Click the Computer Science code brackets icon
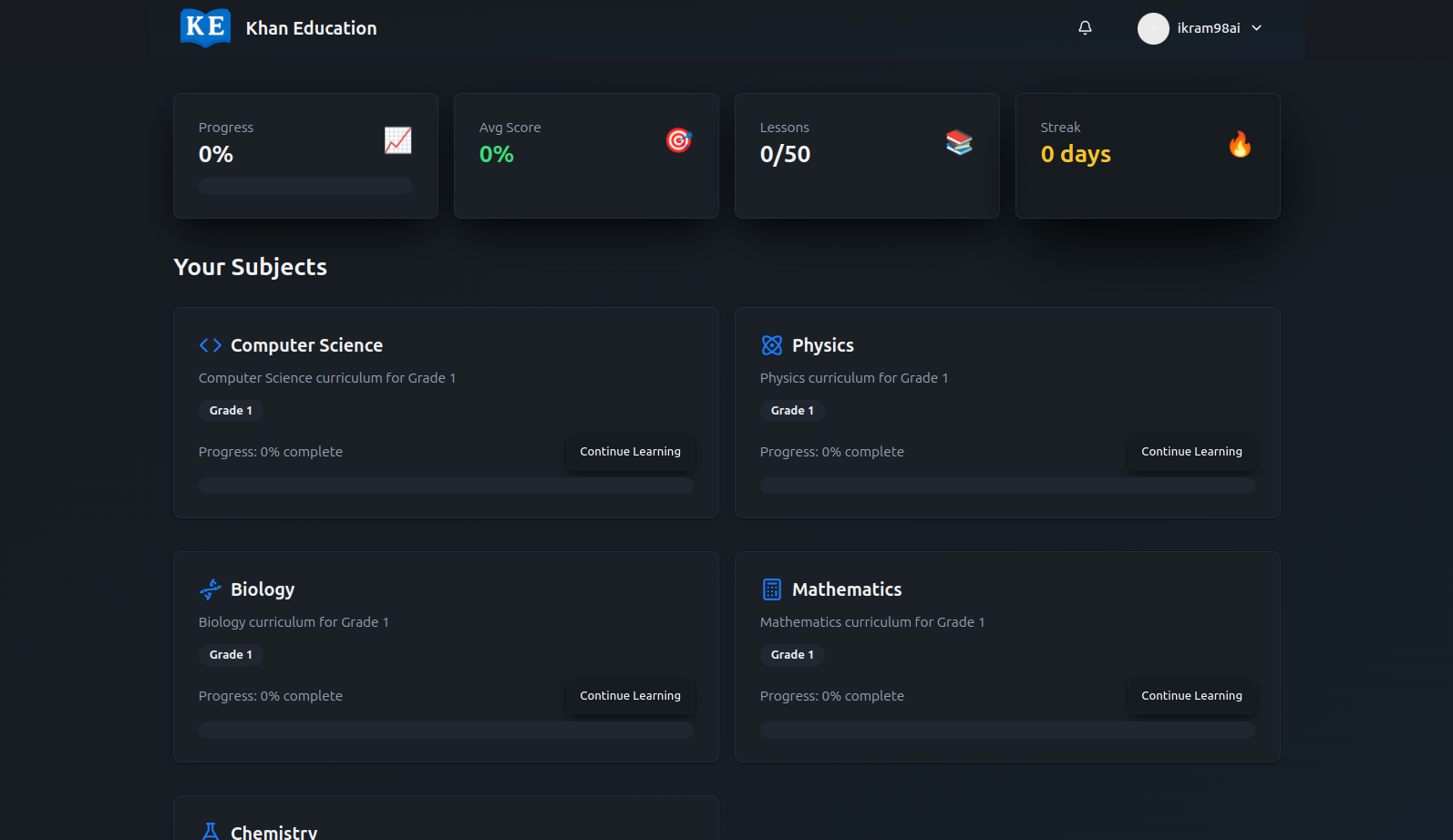Viewport: 1453px width, 840px height. point(211,345)
